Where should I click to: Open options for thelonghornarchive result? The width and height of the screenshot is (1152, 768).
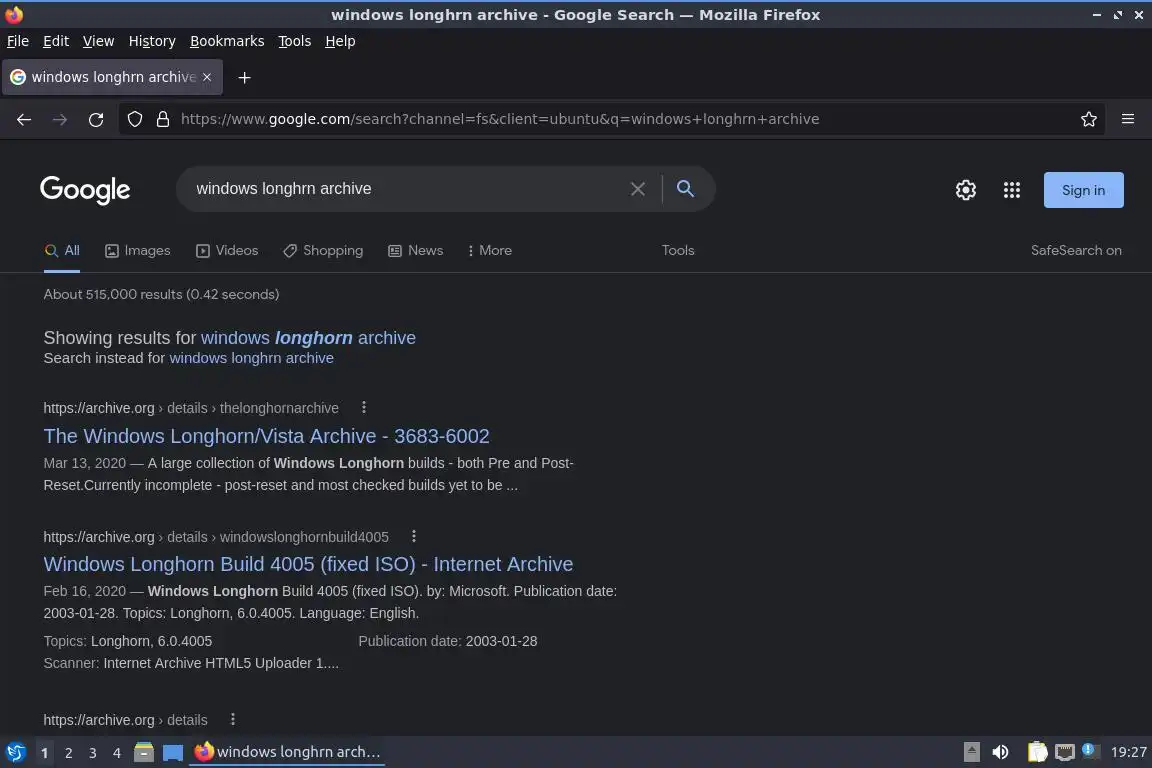[x=364, y=407]
